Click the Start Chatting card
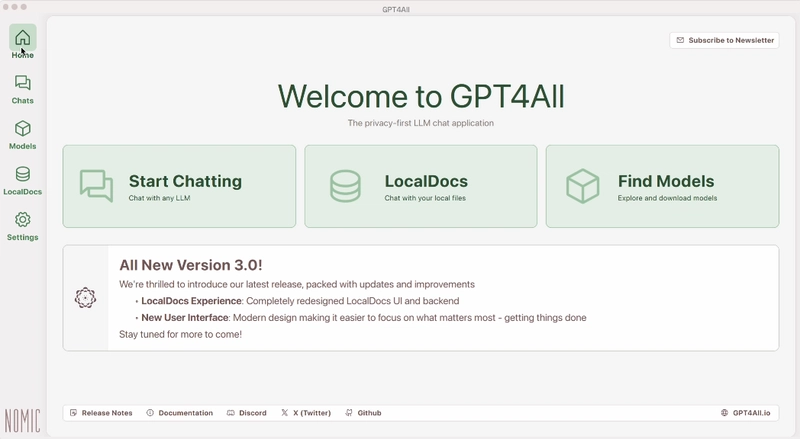800x439 pixels. pos(179,186)
